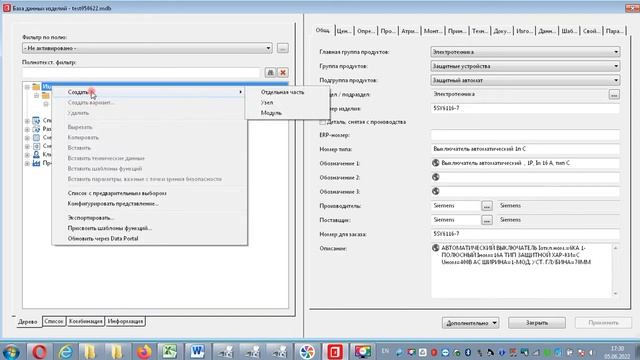Select the second-level folder icon in tree
640x360 pixels.
click(x=45, y=96)
